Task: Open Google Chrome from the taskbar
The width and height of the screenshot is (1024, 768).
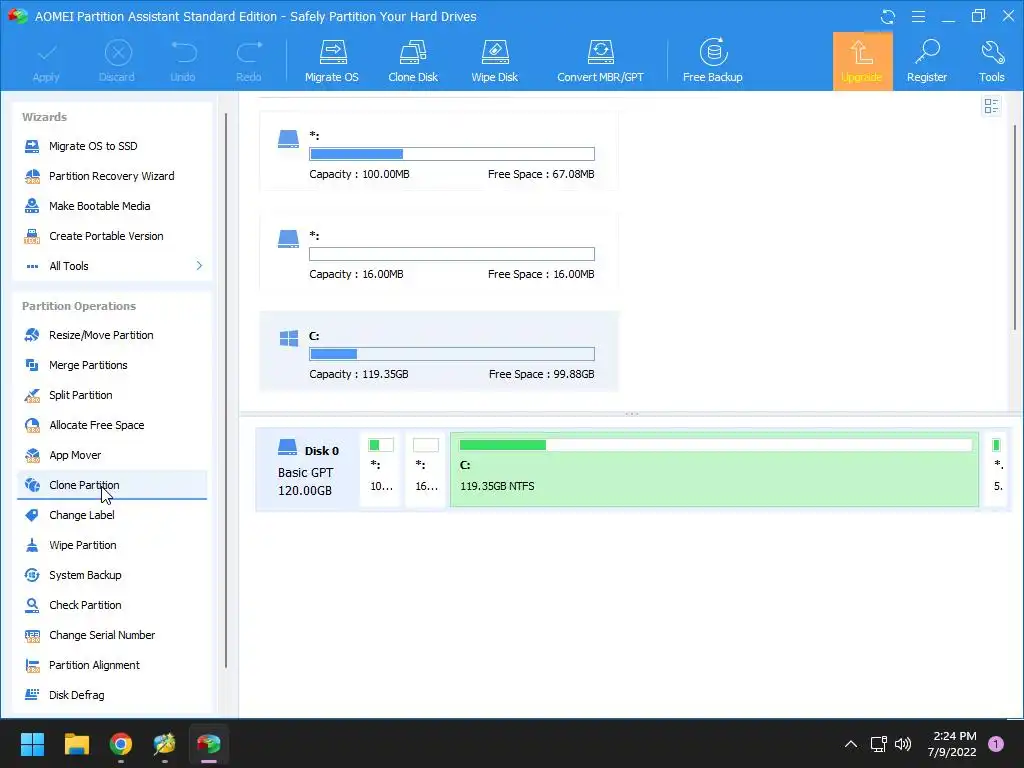Action: [121, 744]
